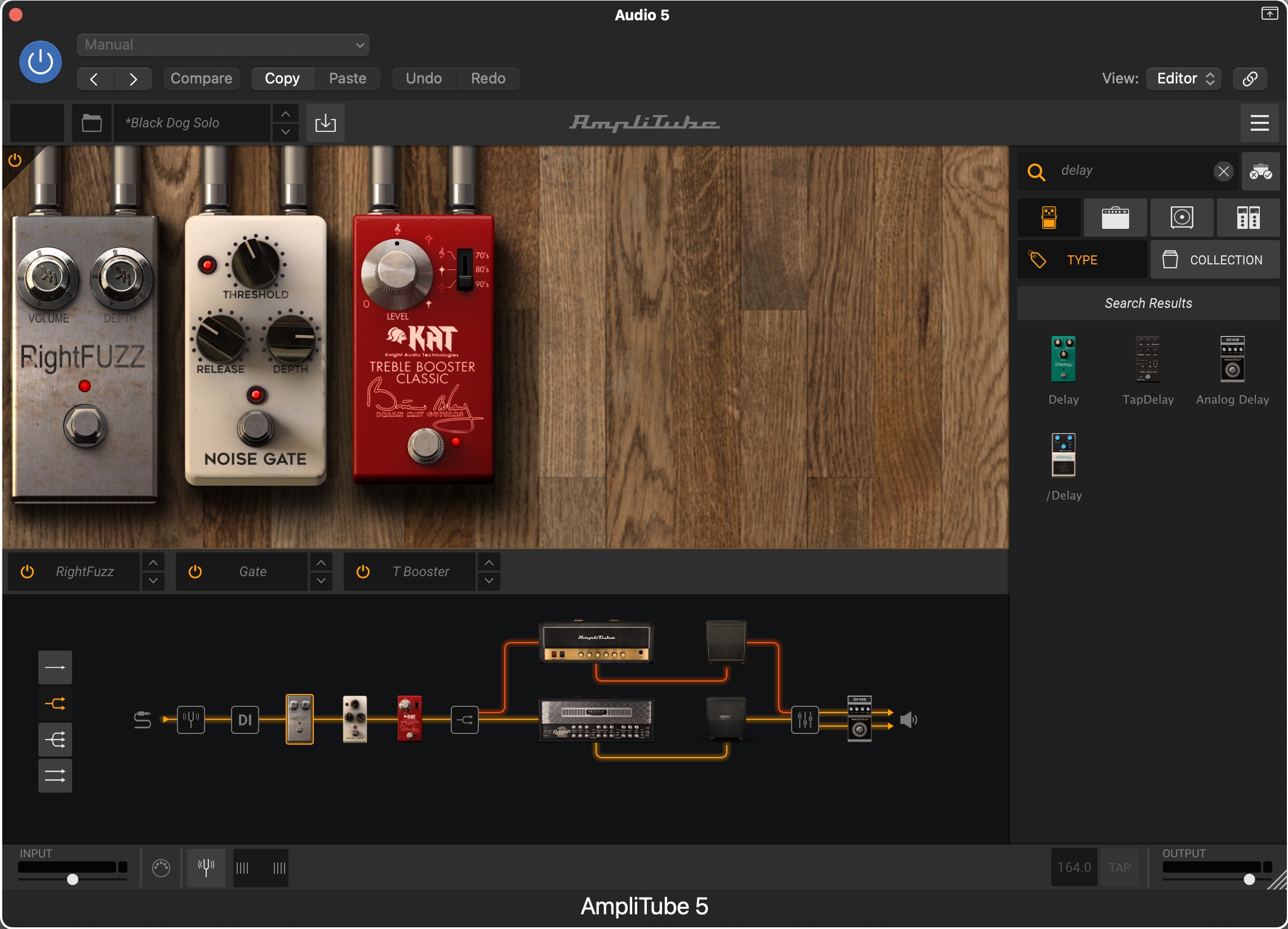Select the DI block in chain
This screenshot has height=929, width=1288.
245,720
